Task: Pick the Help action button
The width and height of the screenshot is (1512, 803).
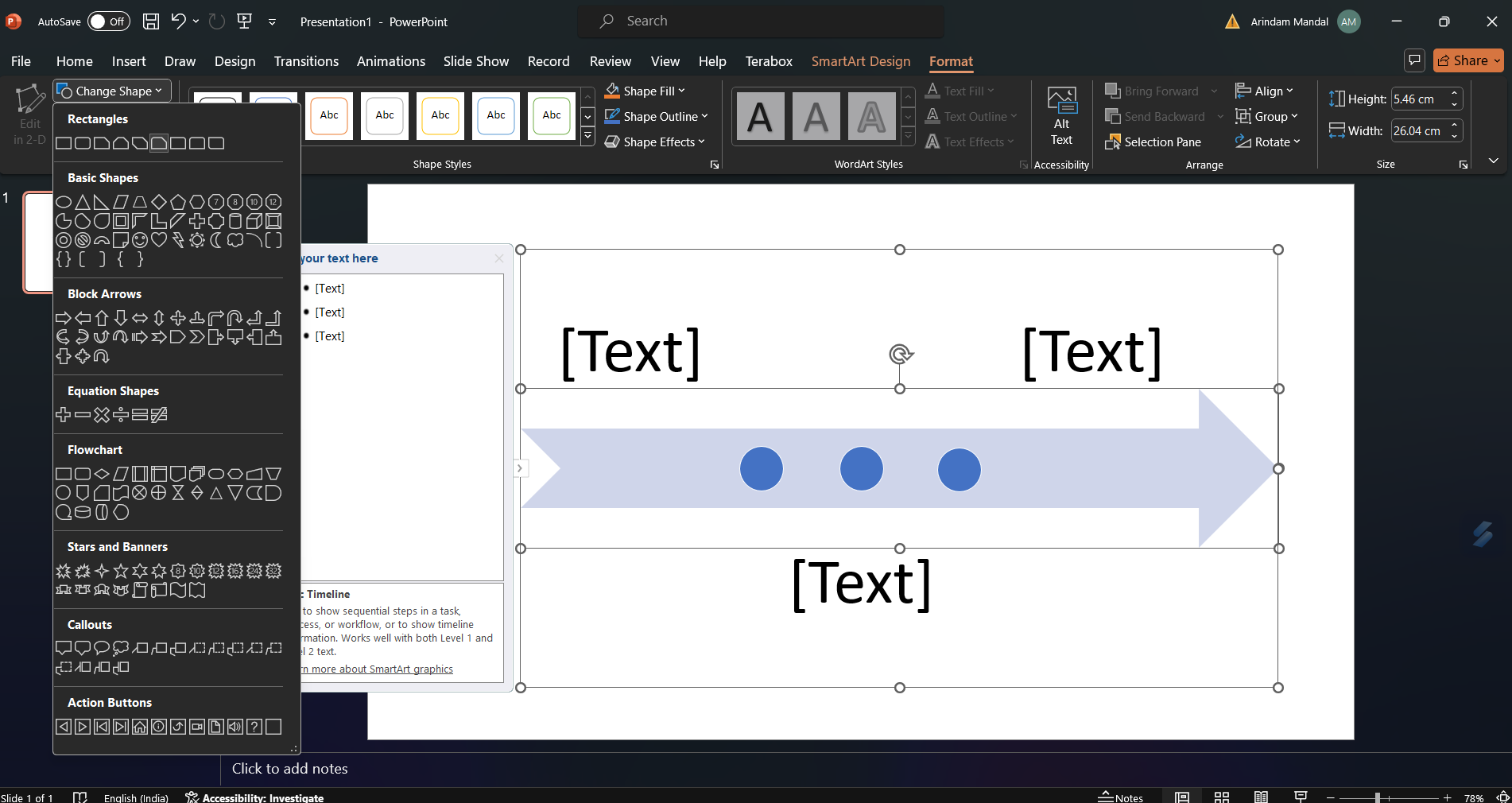Action: click(254, 727)
